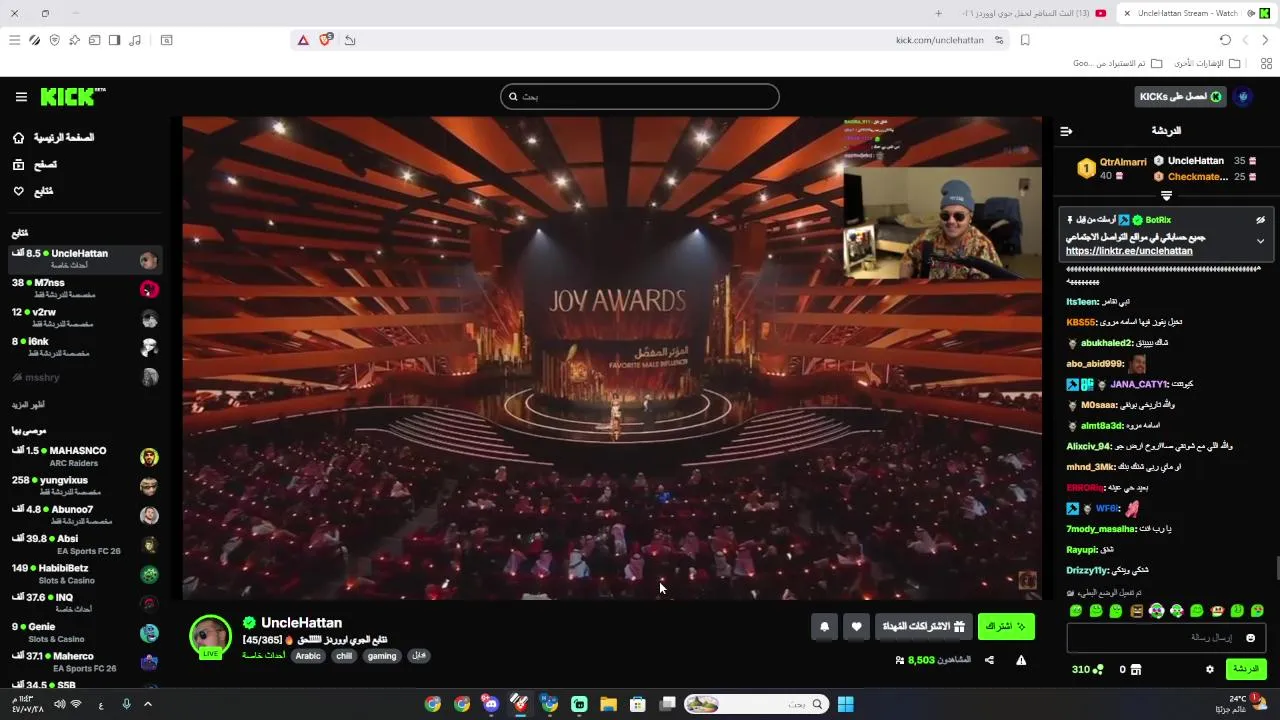This screenshot has width=1280, height=720.
Task: Open the chat settings gear
Action: coord(1210,669)
